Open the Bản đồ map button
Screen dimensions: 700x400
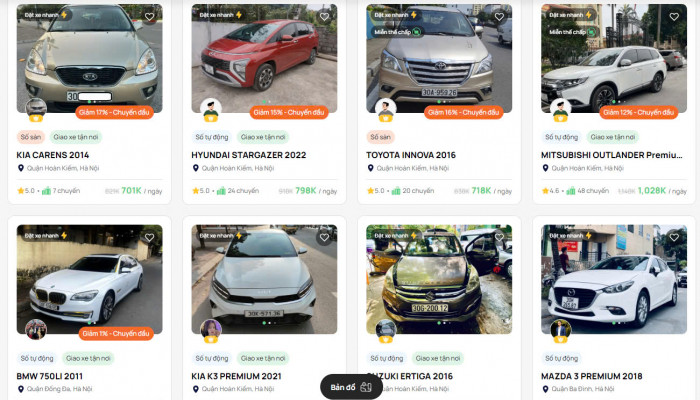pos(351,387)
